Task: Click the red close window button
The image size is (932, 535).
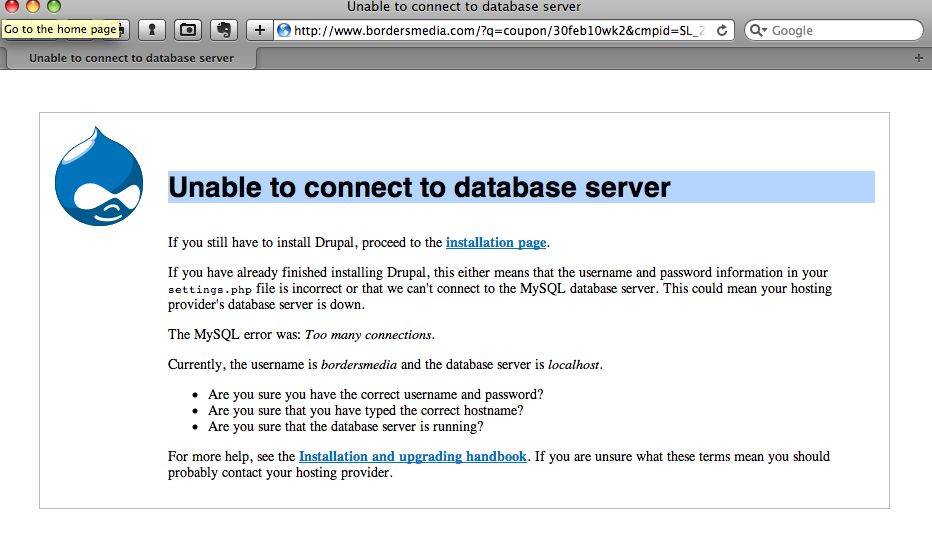Action: coord(12,6)
